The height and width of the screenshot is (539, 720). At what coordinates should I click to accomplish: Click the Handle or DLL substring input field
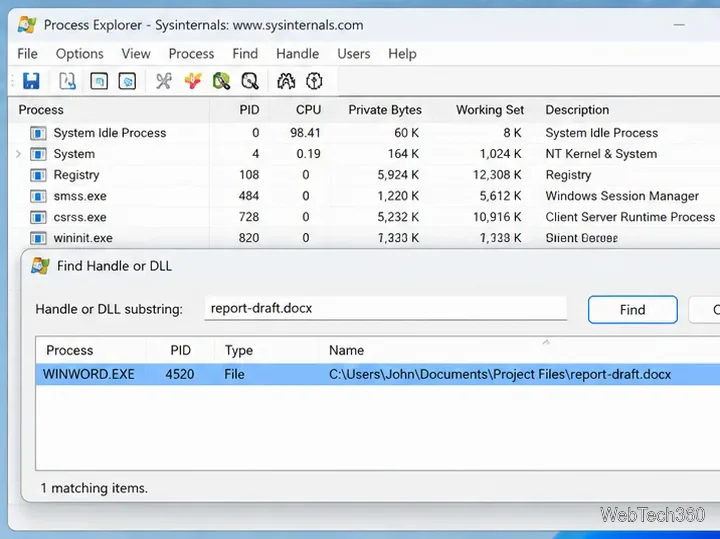386,308
